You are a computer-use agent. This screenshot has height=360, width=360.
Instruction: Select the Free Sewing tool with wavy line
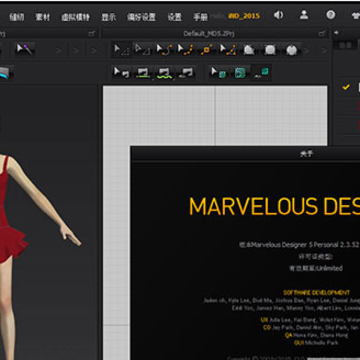click(165, 73)
